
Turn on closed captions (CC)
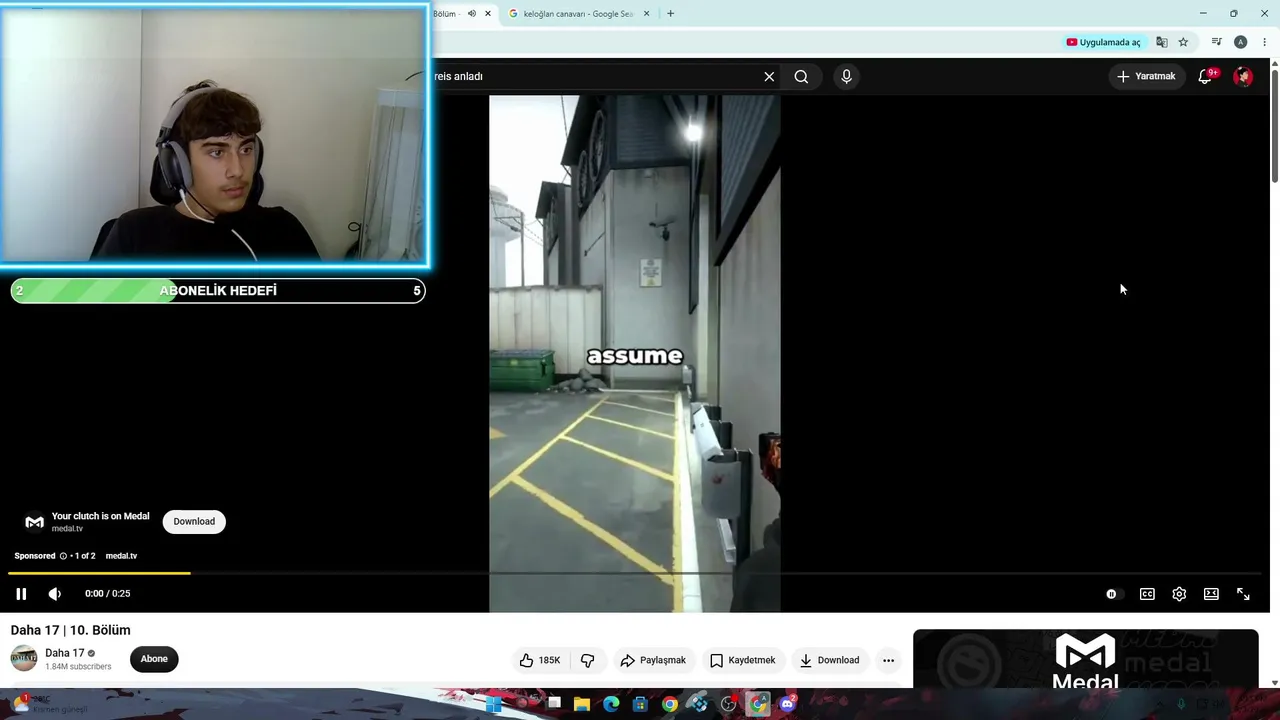[1147, 594]
